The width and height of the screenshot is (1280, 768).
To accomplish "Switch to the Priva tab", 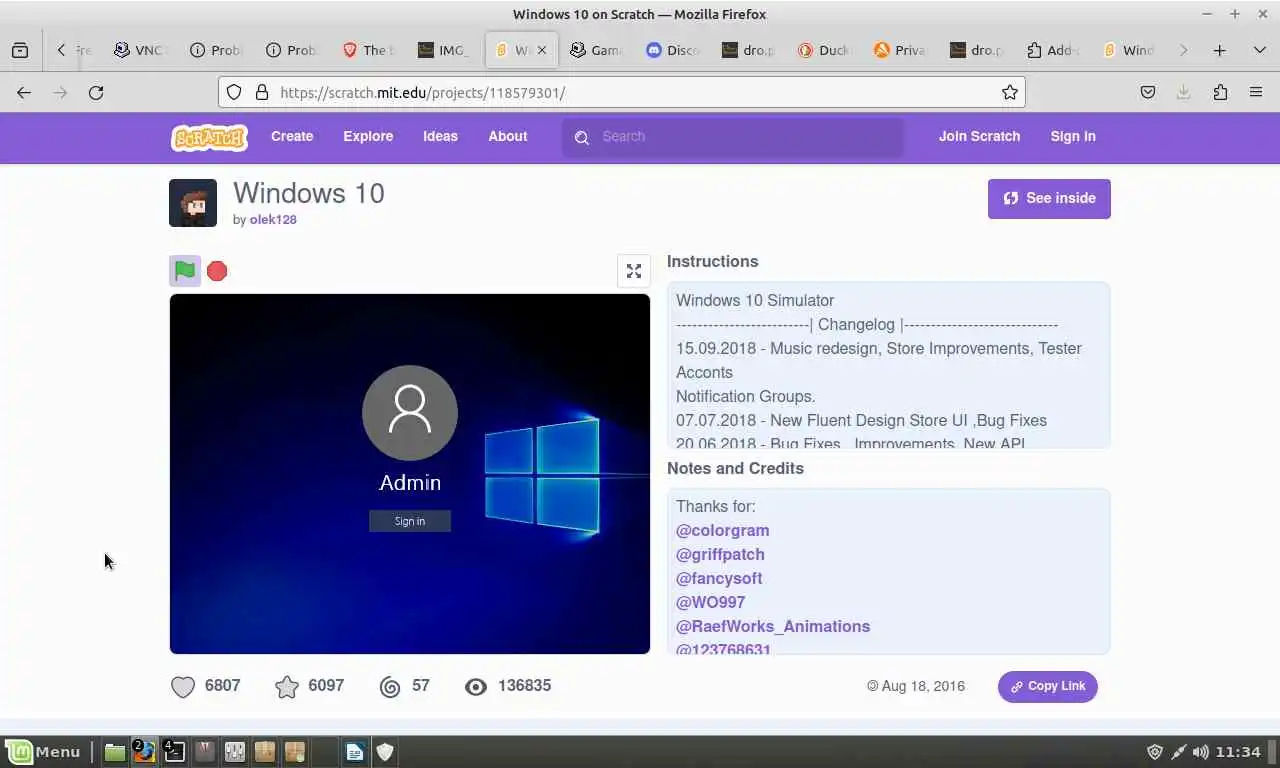I will [900, 50].
